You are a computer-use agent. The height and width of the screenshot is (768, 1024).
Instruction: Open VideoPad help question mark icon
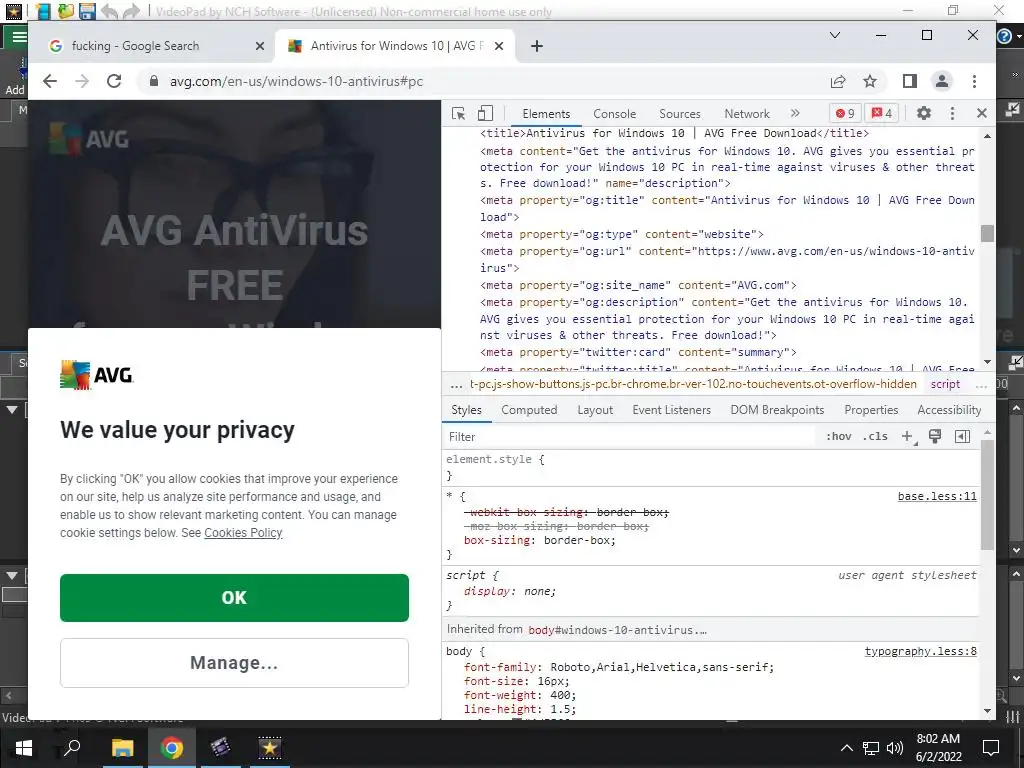tap(1004, 36)
